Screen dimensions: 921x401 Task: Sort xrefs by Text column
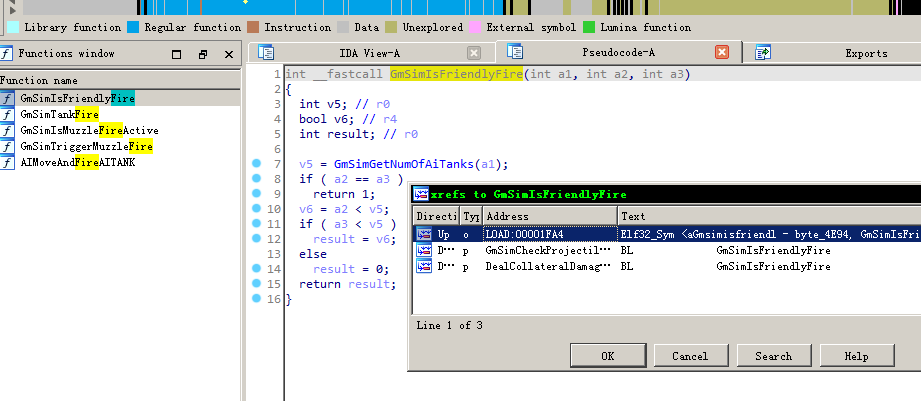(769, 216)
